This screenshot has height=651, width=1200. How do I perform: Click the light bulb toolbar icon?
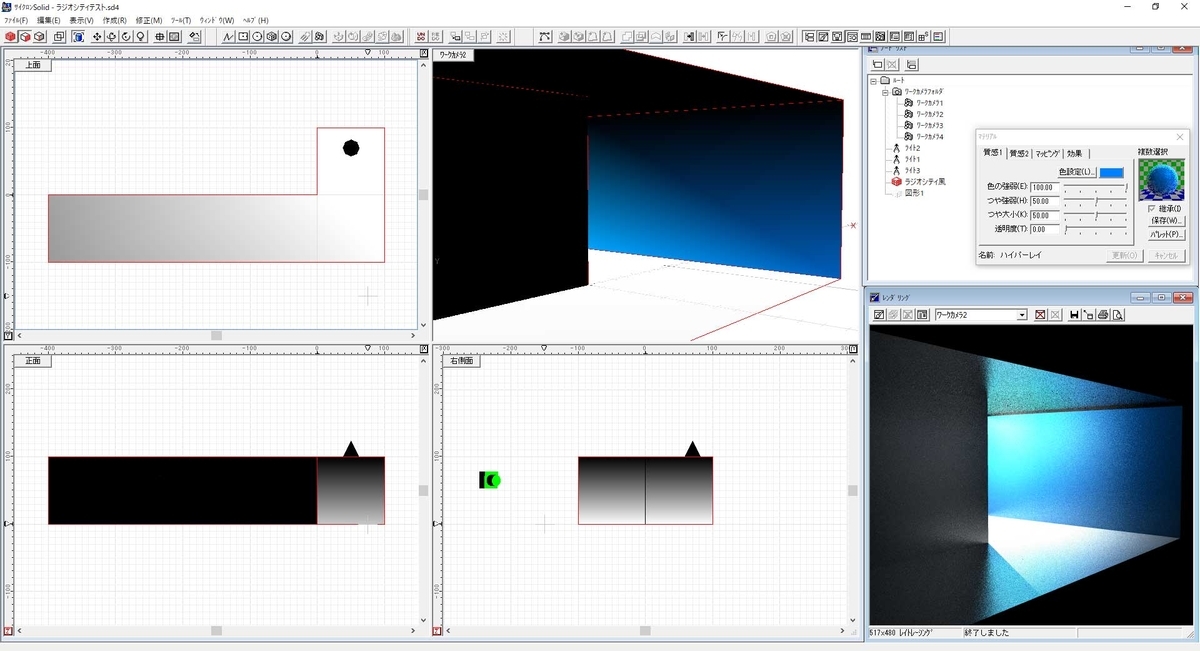click(141, 37)
